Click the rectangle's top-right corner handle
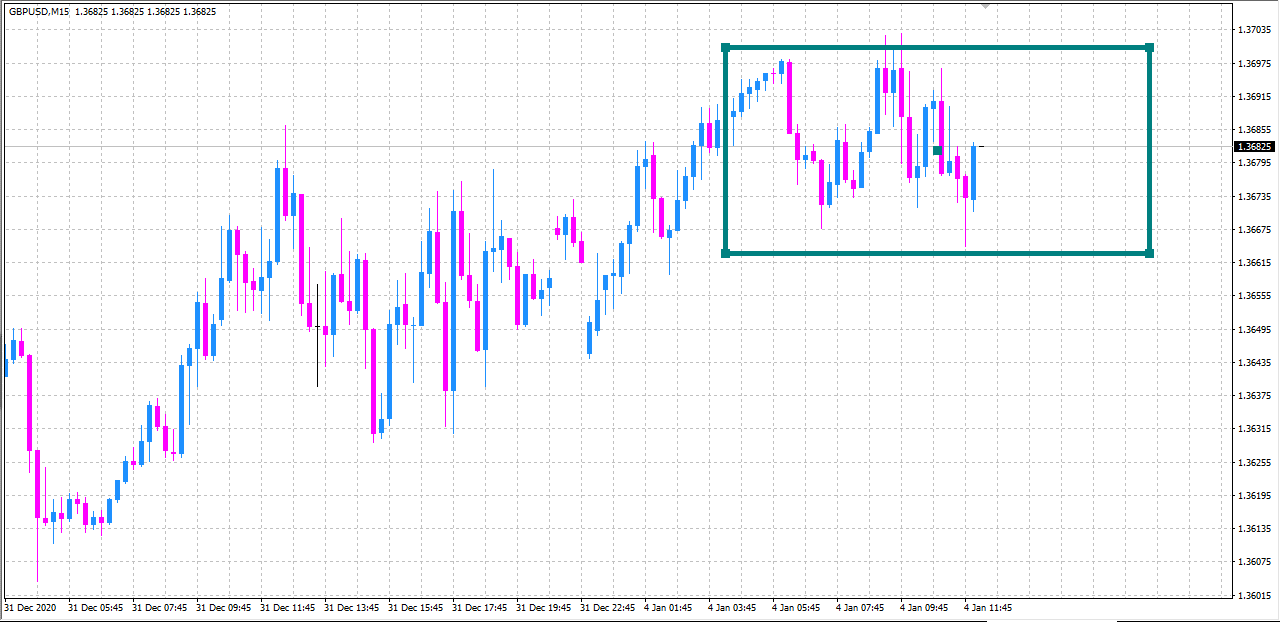This screenshot has width=1280, height=622. point(1150,47)
